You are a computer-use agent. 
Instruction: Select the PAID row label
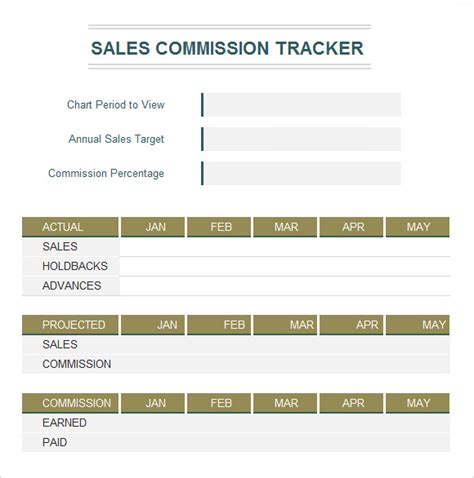coord(55,442)
